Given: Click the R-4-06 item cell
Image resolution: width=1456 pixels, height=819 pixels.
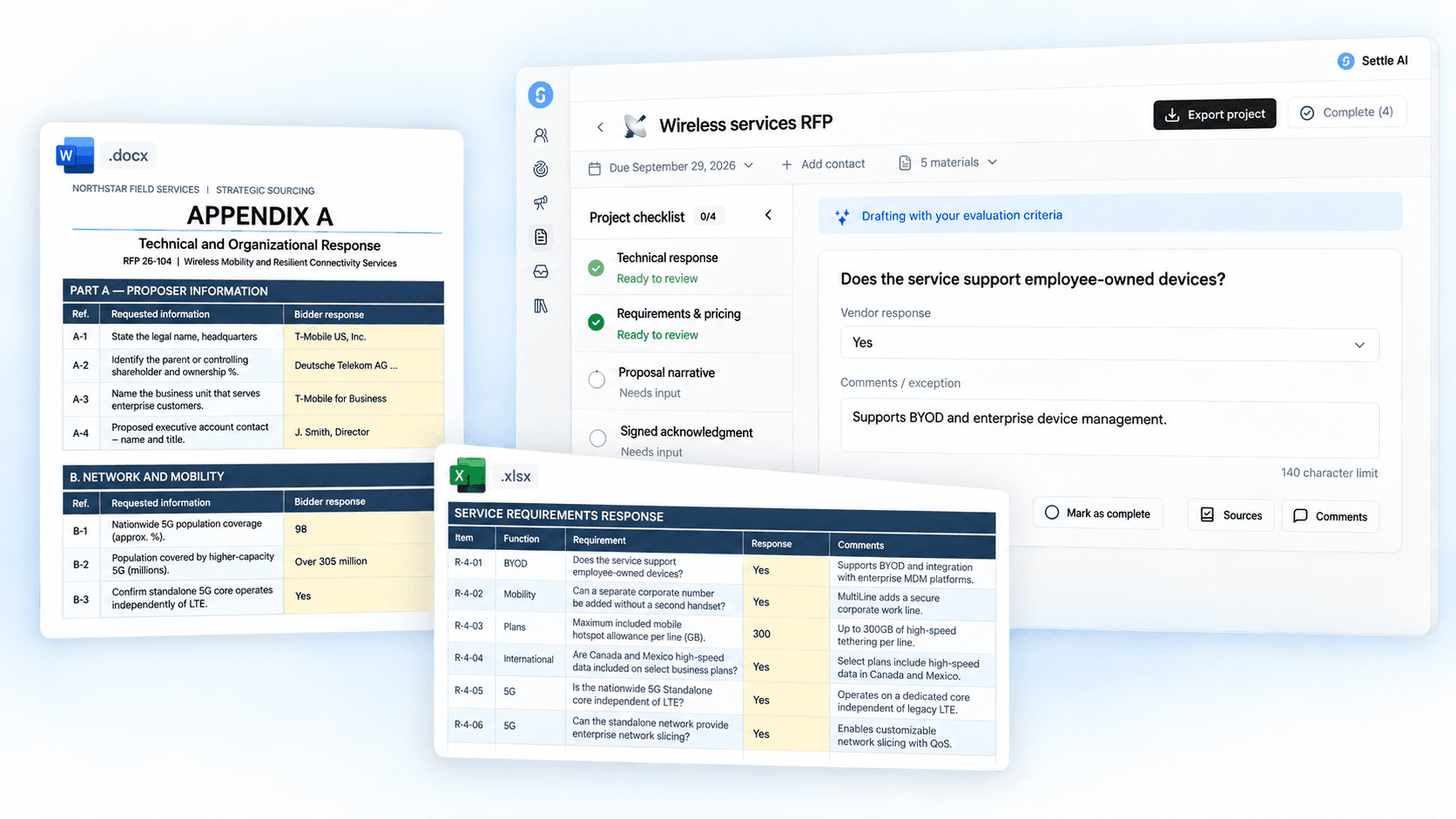Looking at the screenshot, I should tap(471, 724).
